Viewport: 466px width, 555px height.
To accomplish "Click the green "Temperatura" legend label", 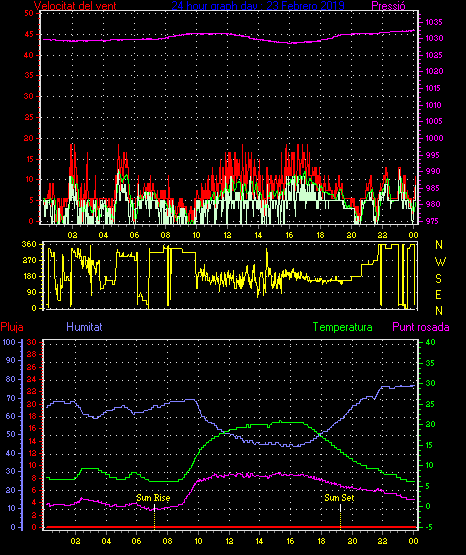I will [343, 327].
